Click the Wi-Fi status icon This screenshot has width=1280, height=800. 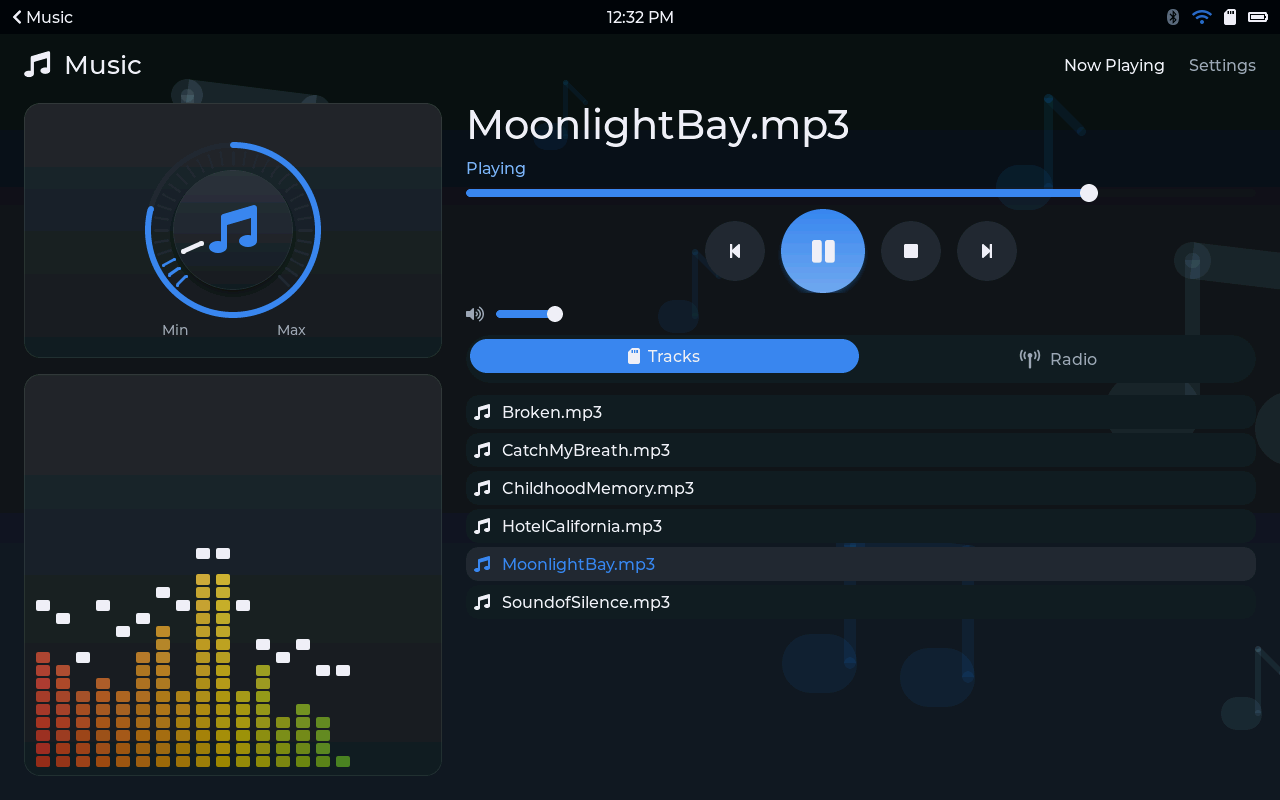1202,17
